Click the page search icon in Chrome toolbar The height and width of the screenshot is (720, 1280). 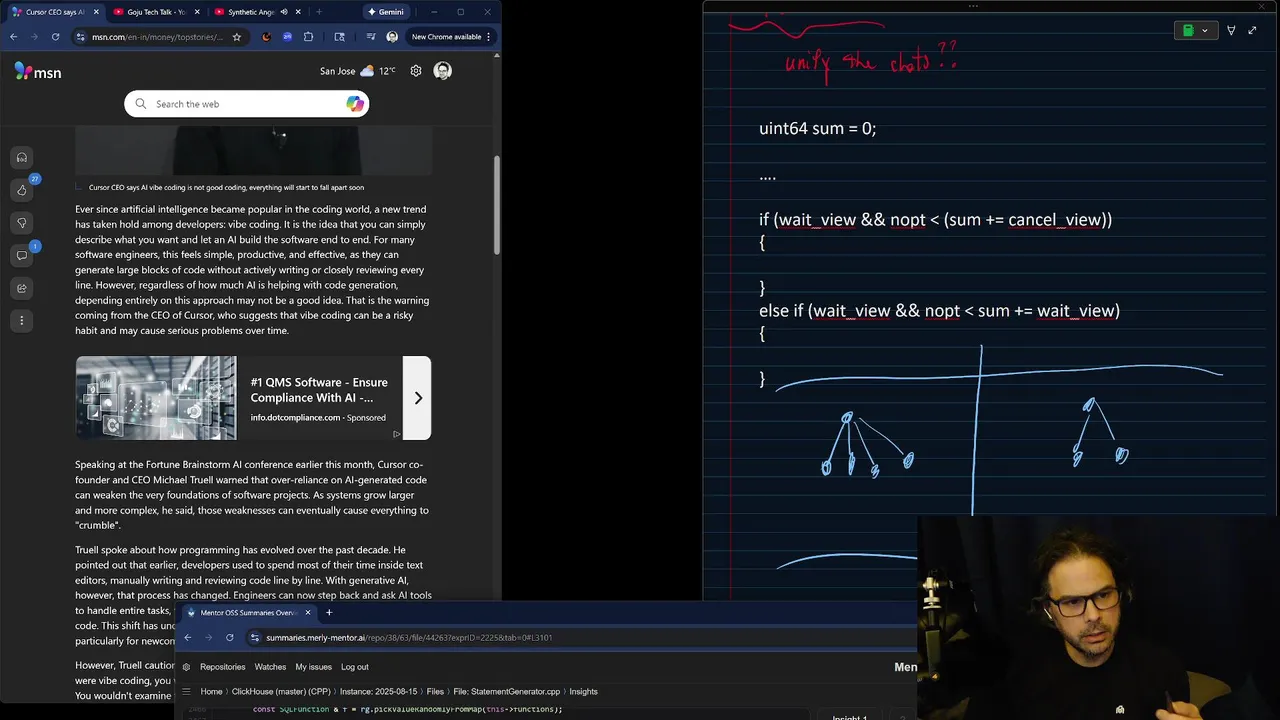pyautogui.click(x=340, y=37)
